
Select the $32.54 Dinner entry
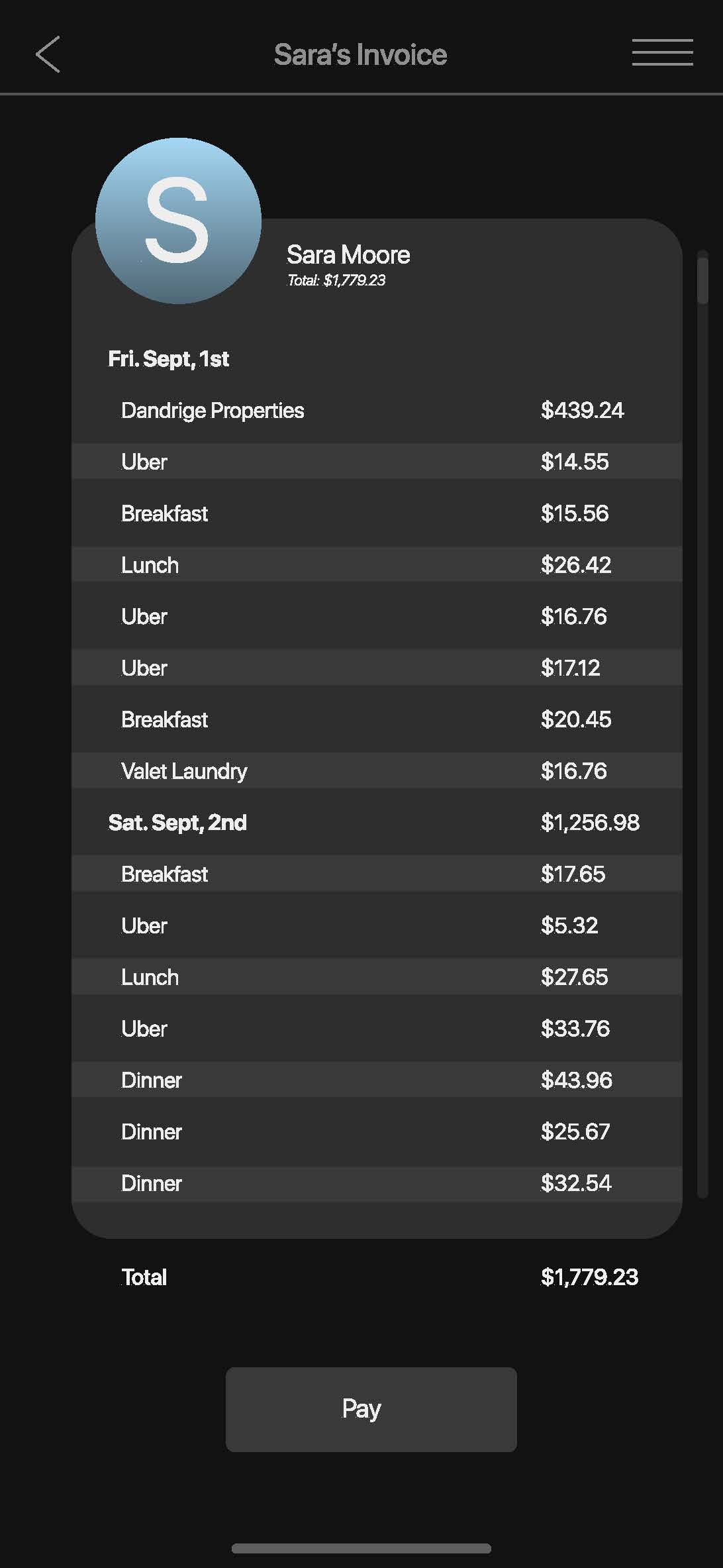pyautogui.click(x=377, y=1183)
